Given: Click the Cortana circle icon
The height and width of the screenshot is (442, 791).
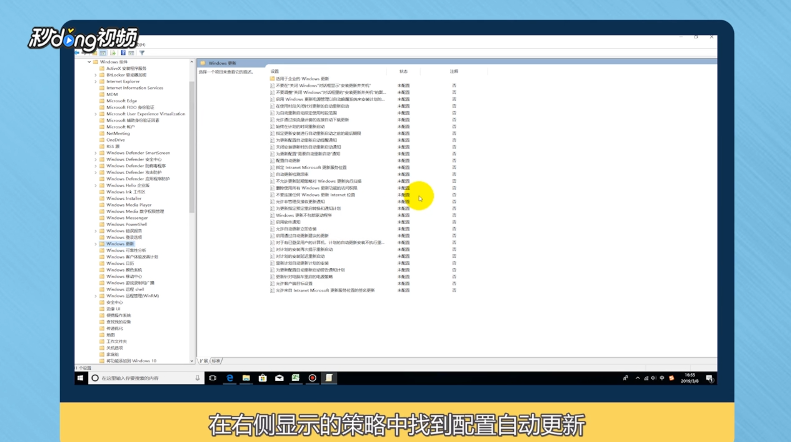Looking at the screenshot, I should [95, 378].
